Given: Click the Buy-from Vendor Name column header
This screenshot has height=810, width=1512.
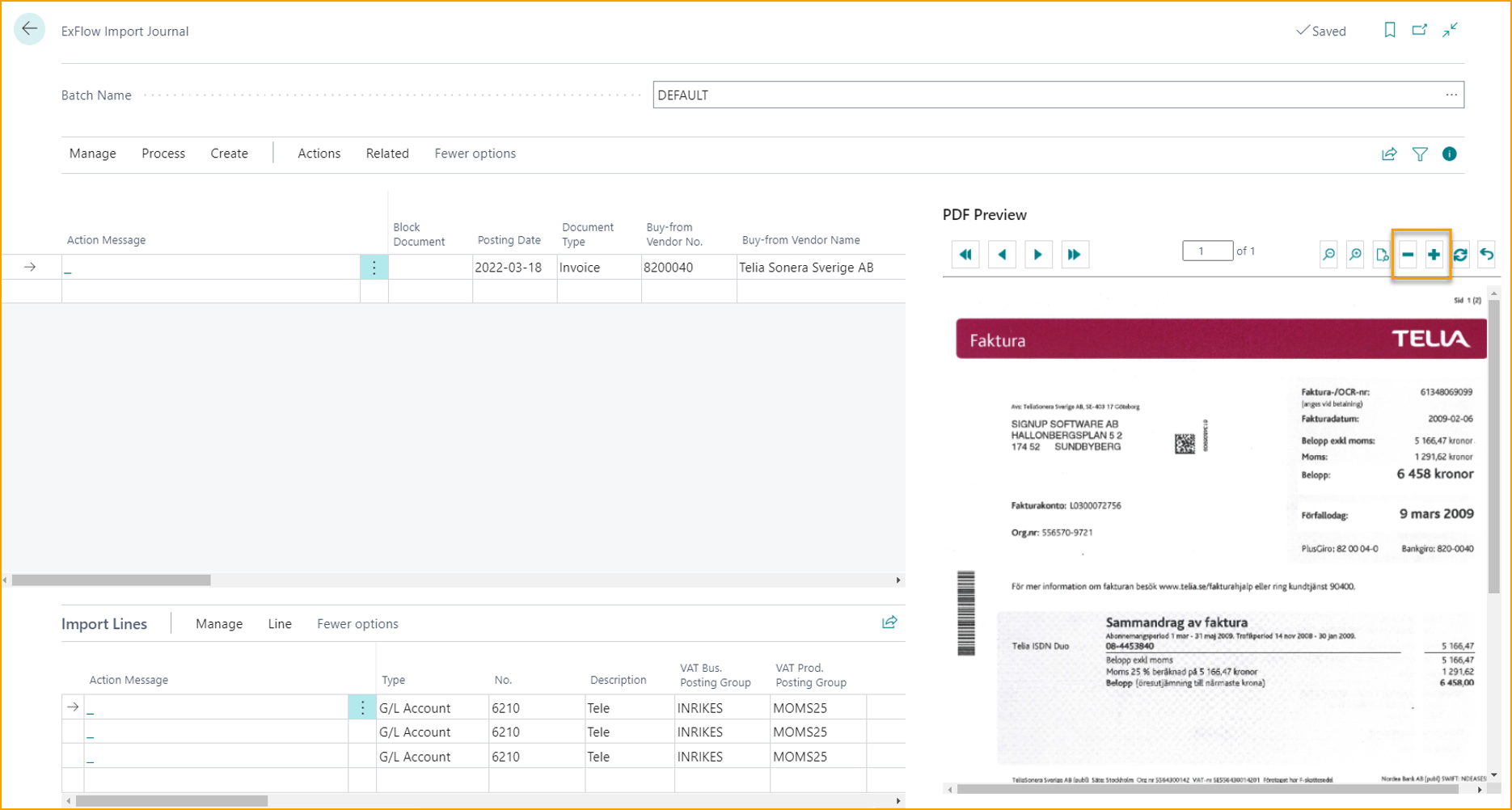Looking at the screenshot, I should coord(800,240).
